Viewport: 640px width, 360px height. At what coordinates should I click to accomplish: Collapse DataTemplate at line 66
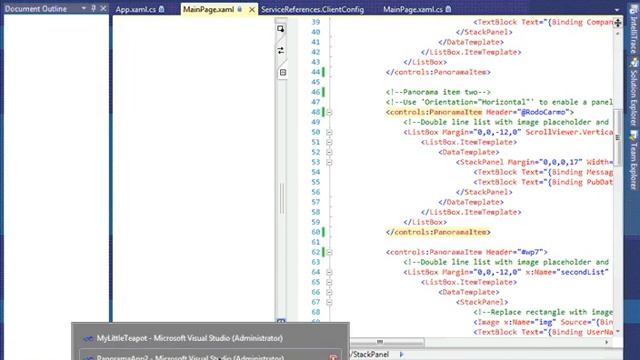(329, 292)
